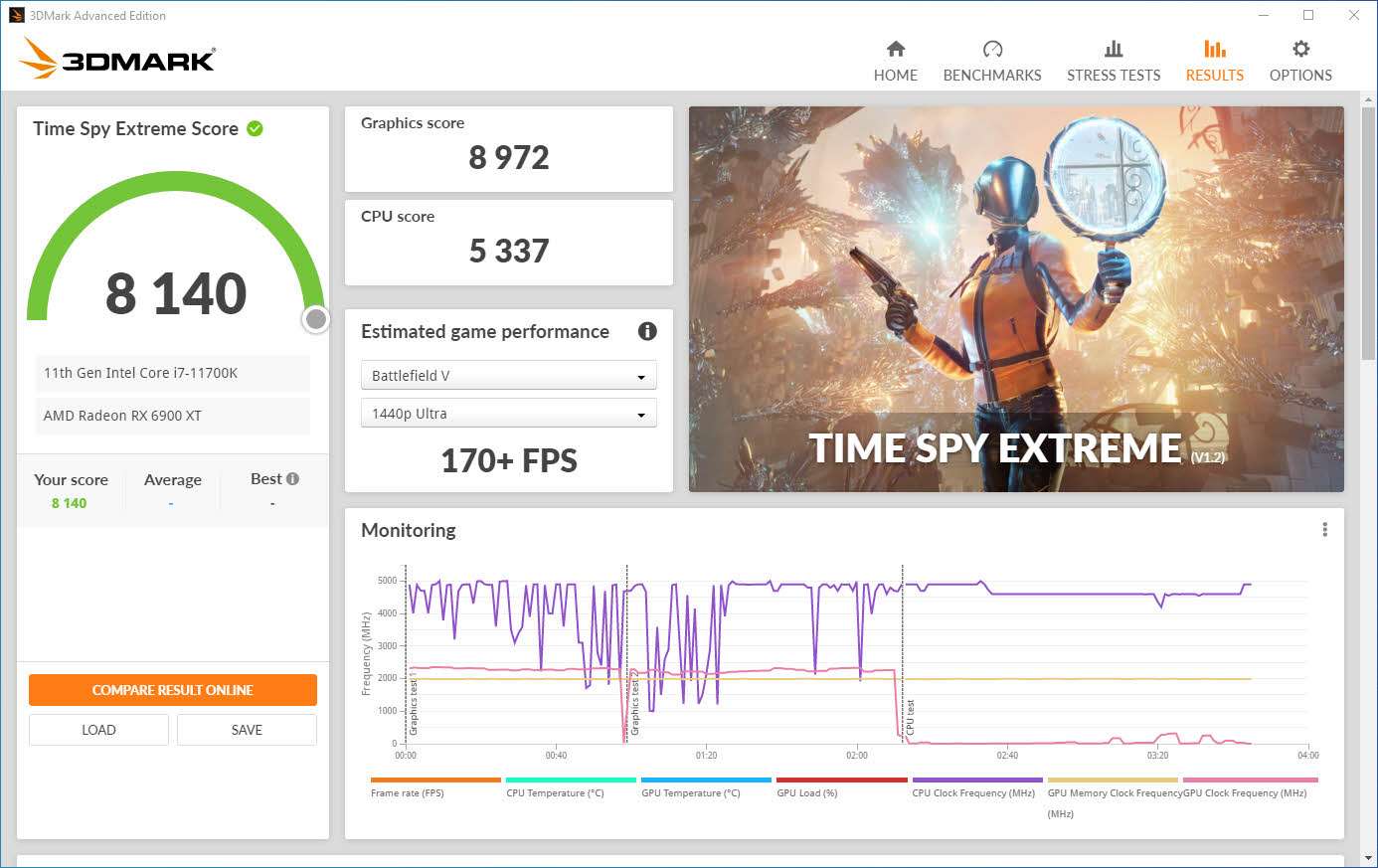Click the info icon beside Best score
The image size is (1378, 868).
coord(292,478)
